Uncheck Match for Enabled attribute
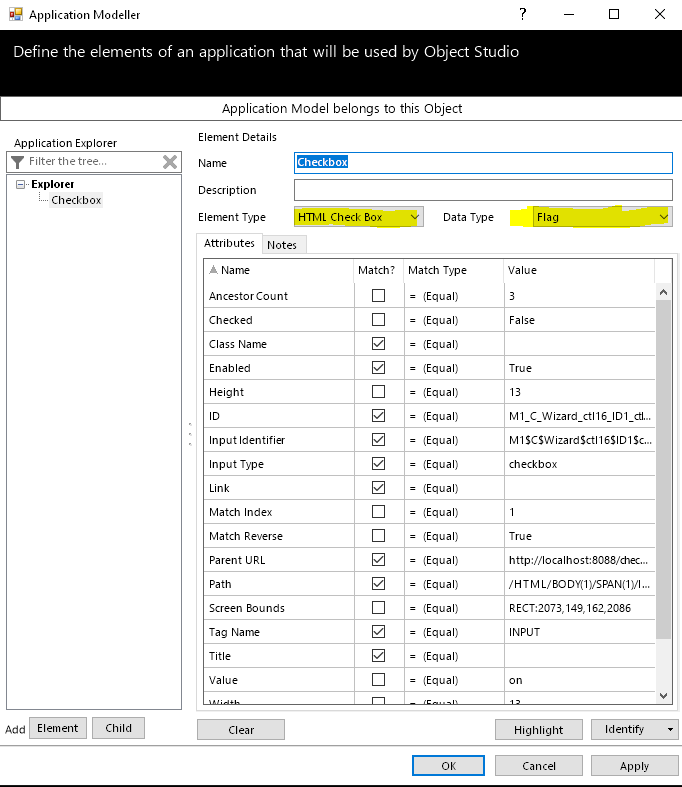682x787 pixels. click(378, 368)
